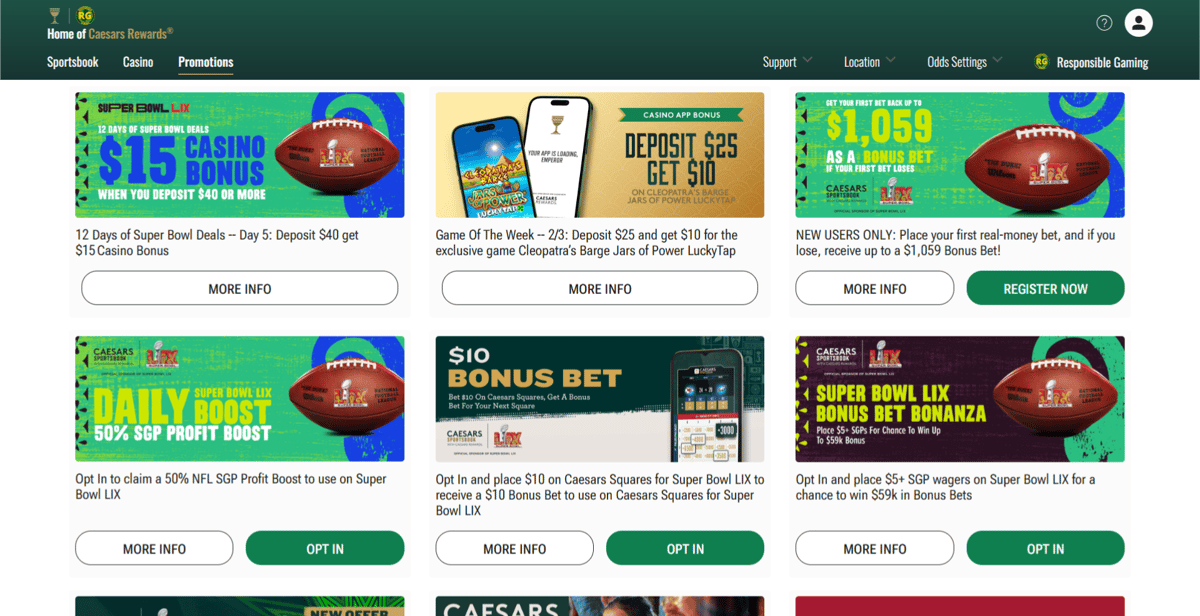The height and width of the screenshot is (616, 1200).
Task: Opt in to Bonus Bet Bonanza promotion
Action: [1045, 549]
